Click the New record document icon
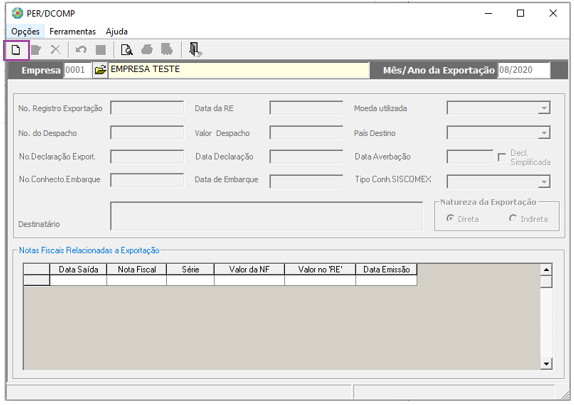Image resolution: width=574 pixels, height=405 pixels. point(16,50)
